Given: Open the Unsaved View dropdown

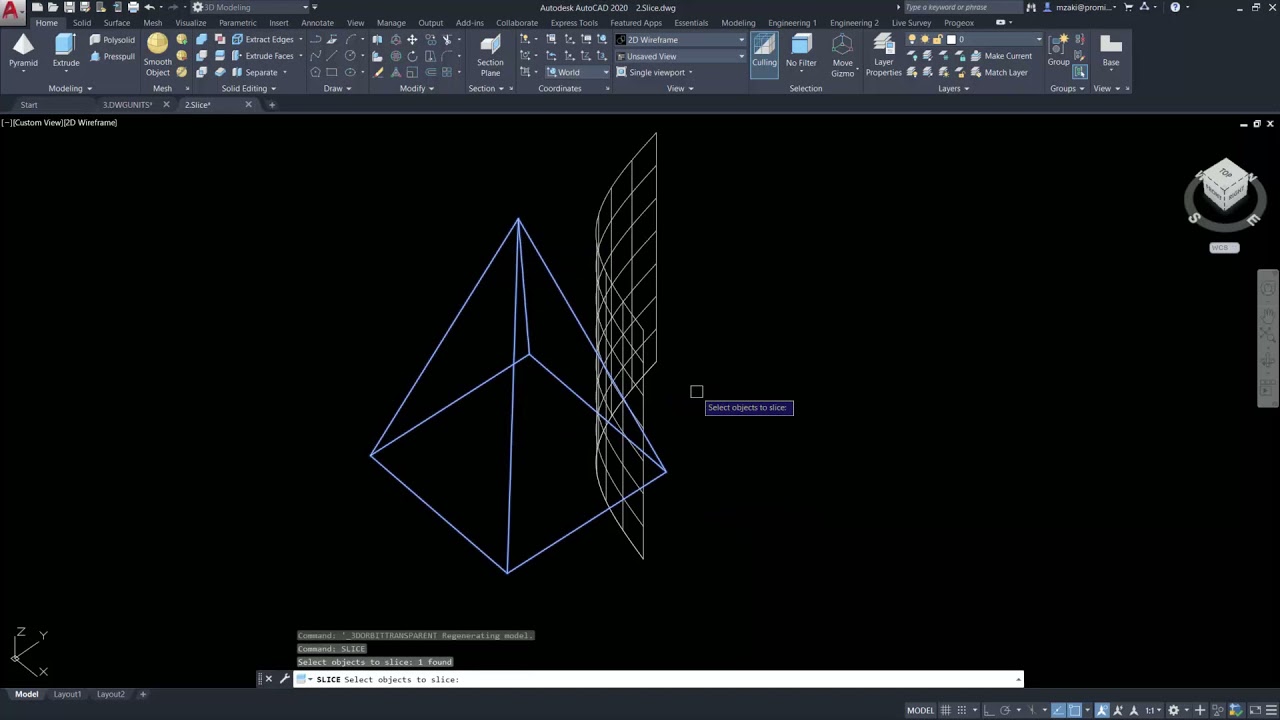Looking at the screenshot, I should pos(680,56).
